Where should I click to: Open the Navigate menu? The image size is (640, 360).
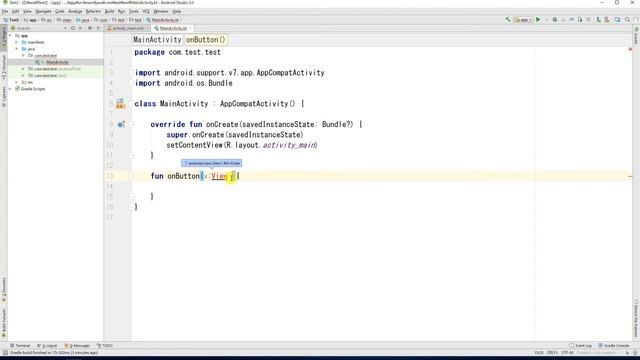tap(43, 11)
